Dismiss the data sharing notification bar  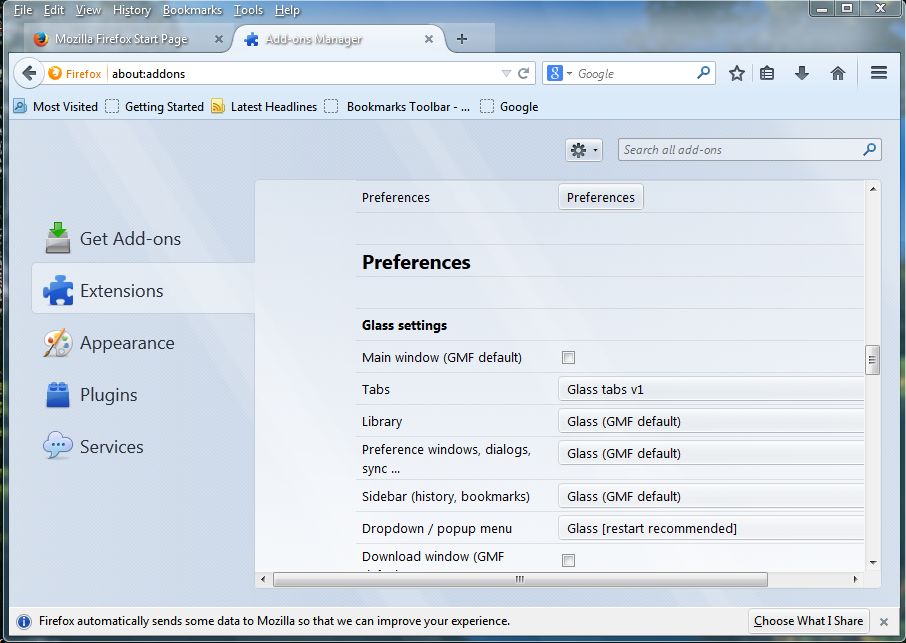[883, 622]
